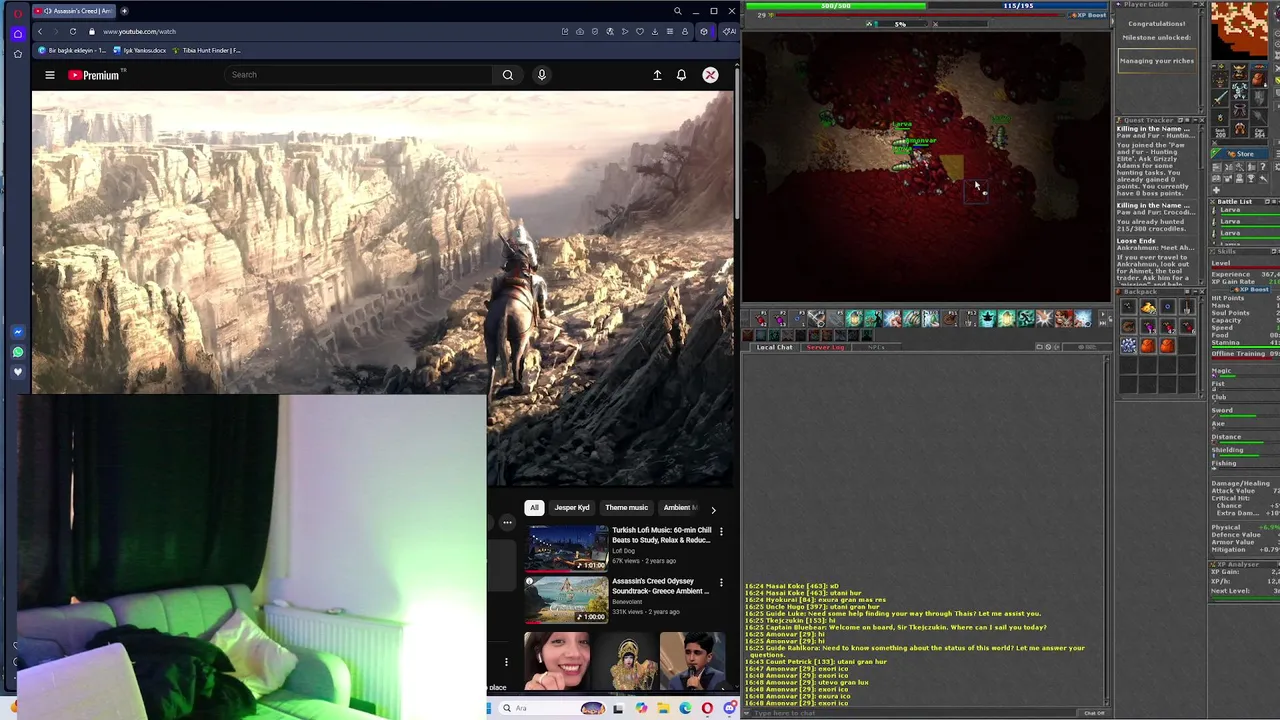Open the Tibia Store button
Screen dimensions: 1280x720
1239,154
